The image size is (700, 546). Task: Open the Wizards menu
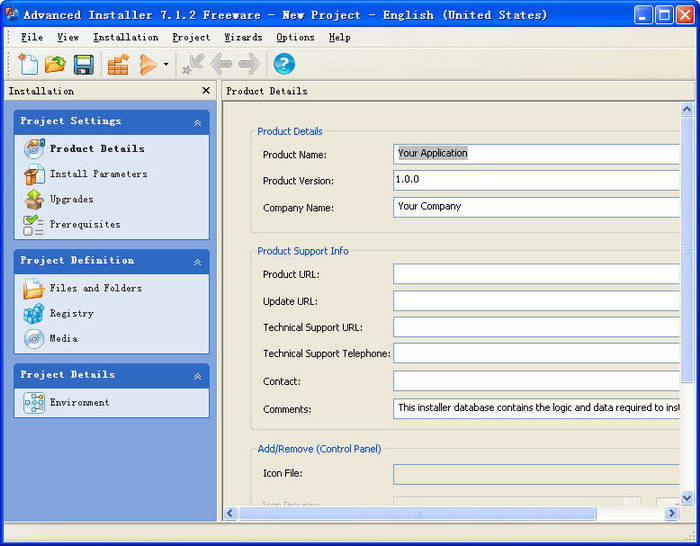click(x=243, y=37)
